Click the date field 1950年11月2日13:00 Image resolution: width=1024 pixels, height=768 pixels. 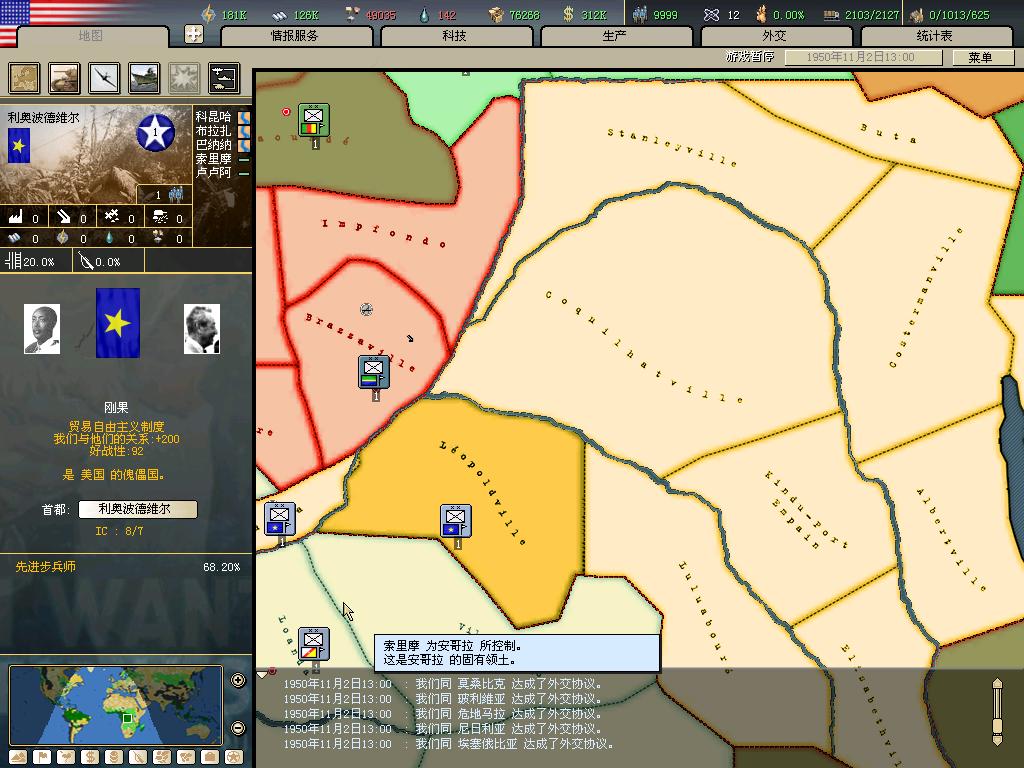click(x=863, y=57)
